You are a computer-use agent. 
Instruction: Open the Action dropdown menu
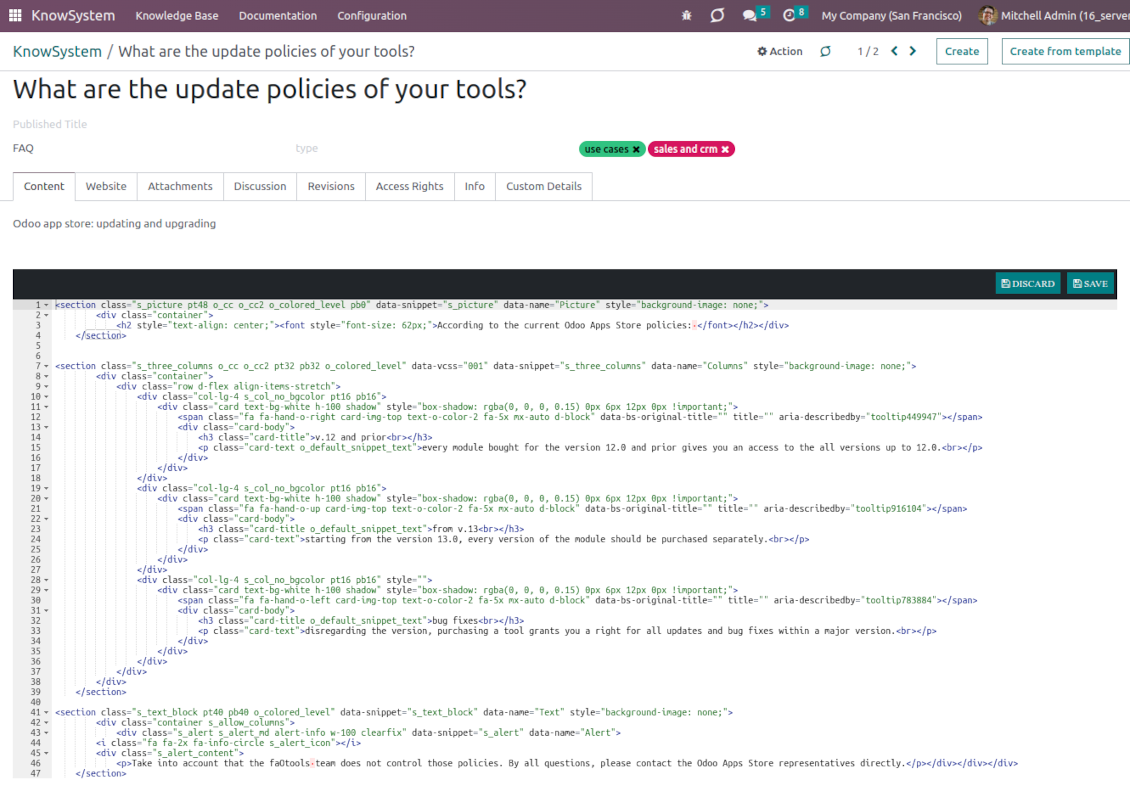[780, 51]
